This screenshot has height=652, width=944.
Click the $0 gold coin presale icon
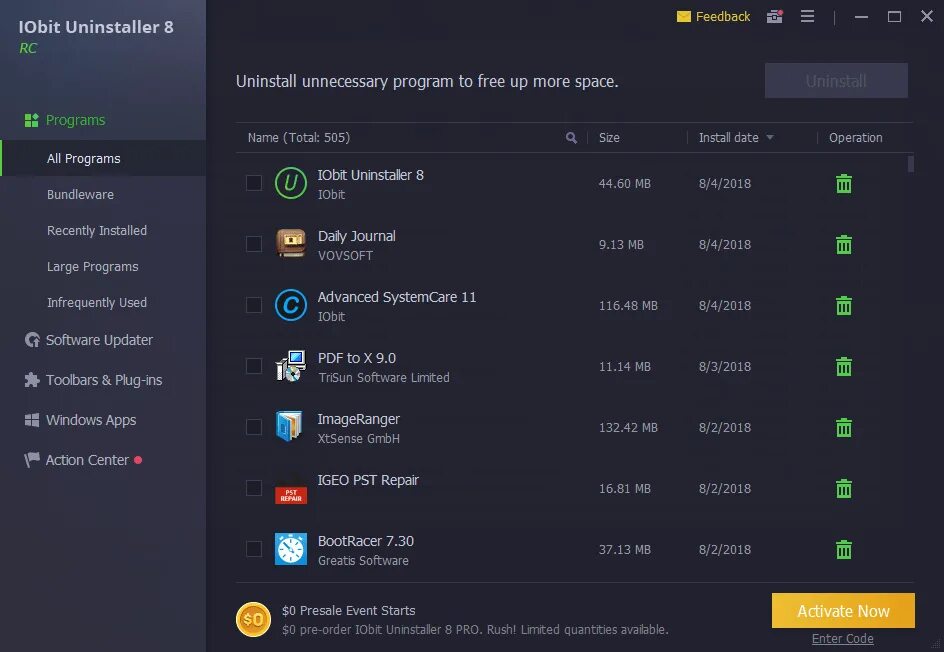(253, 619)
